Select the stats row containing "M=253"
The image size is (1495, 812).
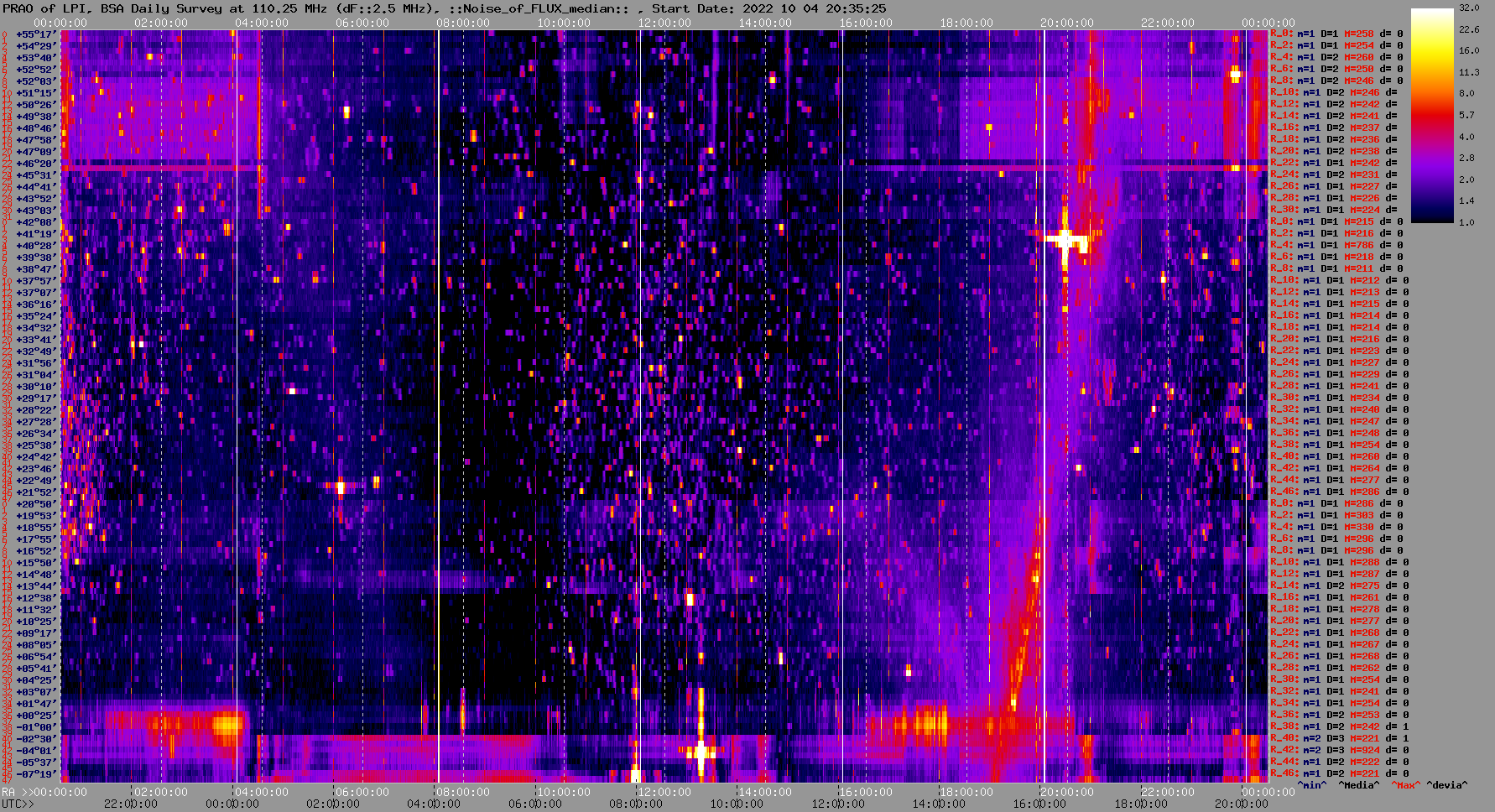click(1339, 716)
